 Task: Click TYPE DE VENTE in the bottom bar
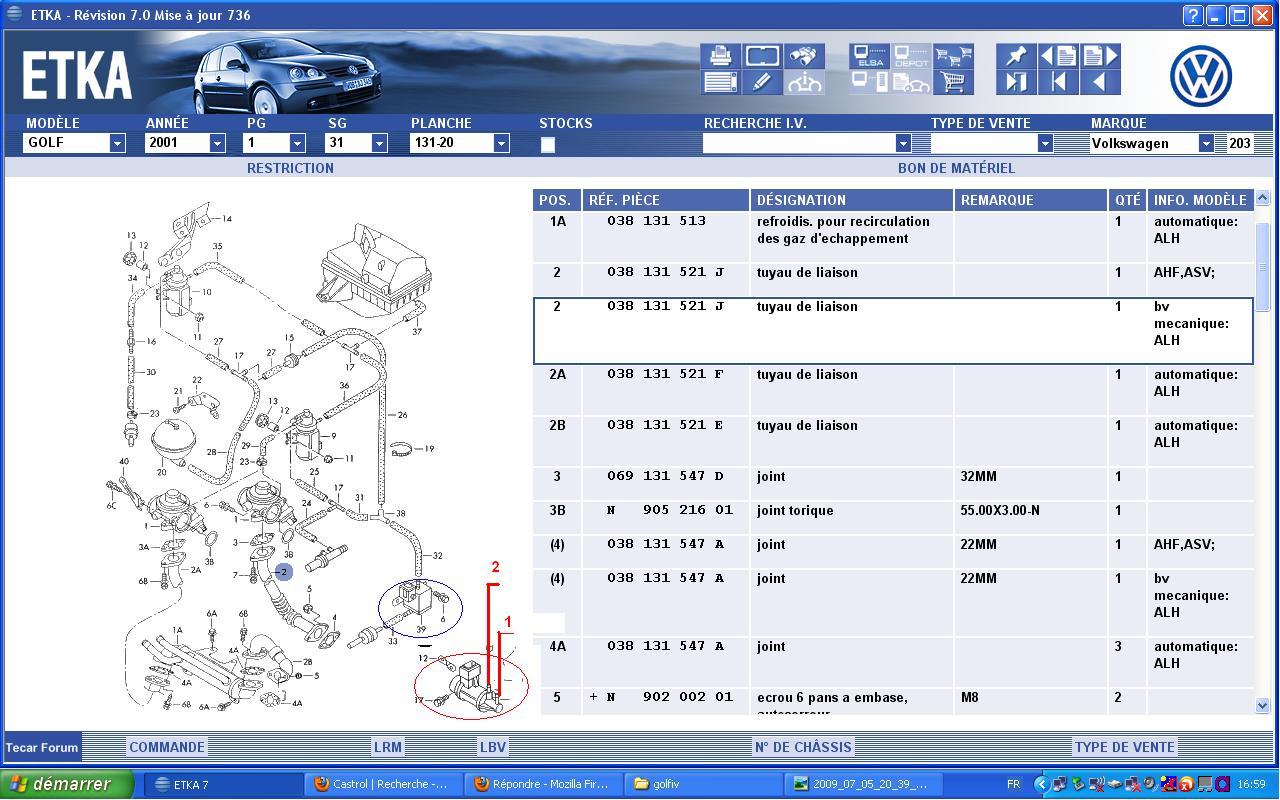(x=1125, y=747)
